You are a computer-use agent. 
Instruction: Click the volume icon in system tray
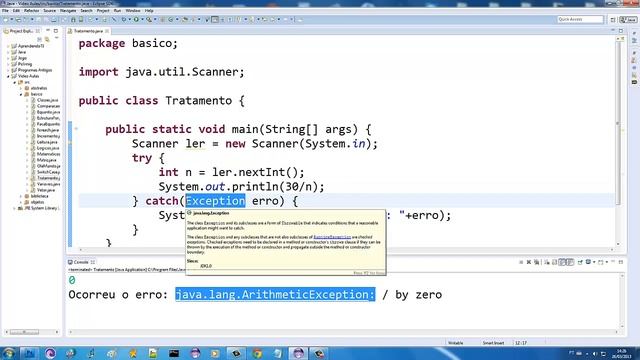tap(595, 353)
